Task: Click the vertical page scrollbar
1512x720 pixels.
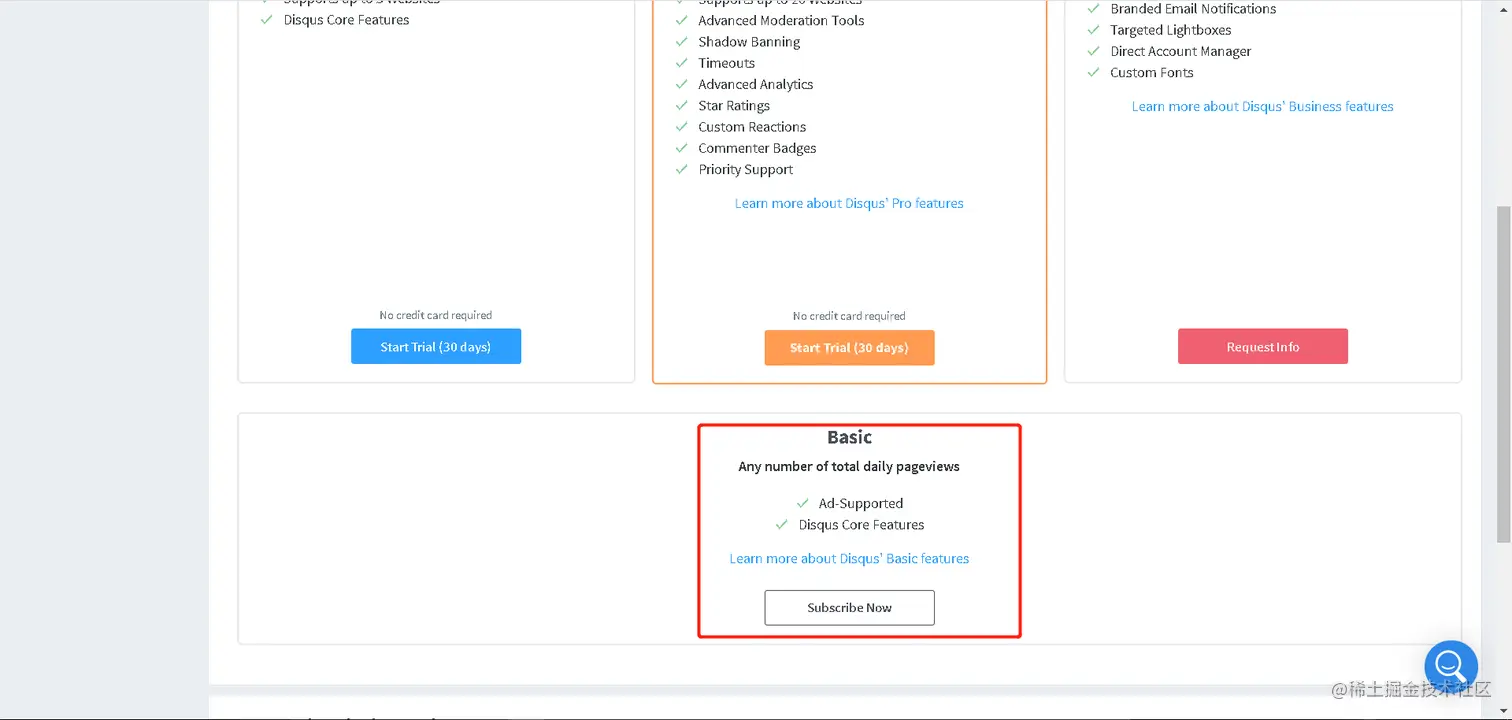Action: 1503,375
